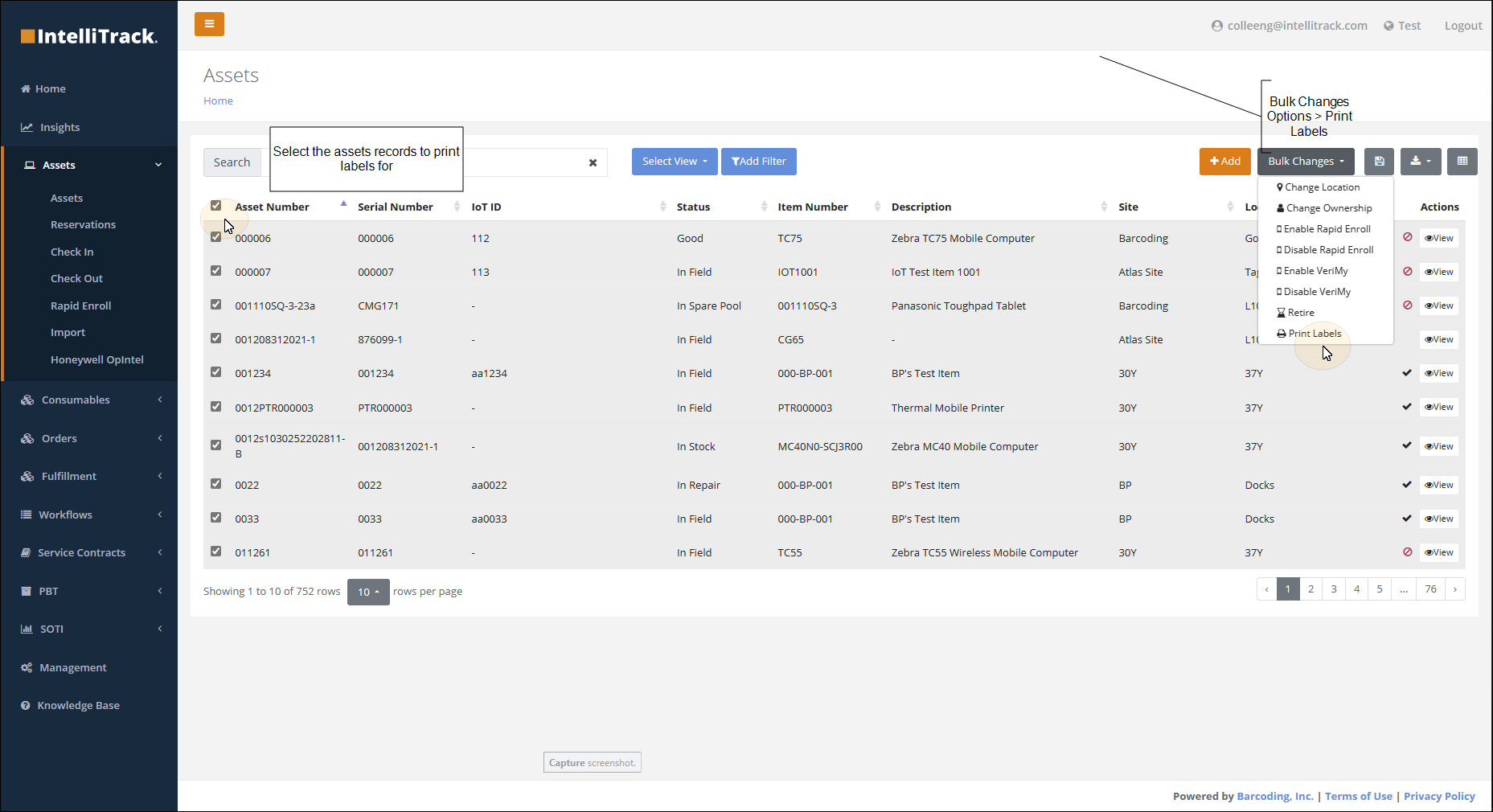This screenshot has height=812, width=1493.
Task: Uncheck the checkbox for asset 001234
Action: [215, 372]
